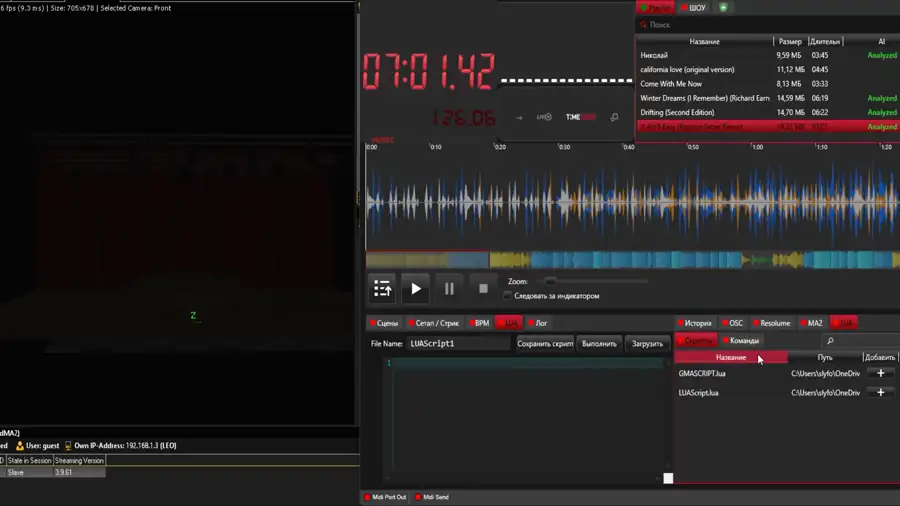
Task: Open the playlist order icon left of Play
Action: 382,289
